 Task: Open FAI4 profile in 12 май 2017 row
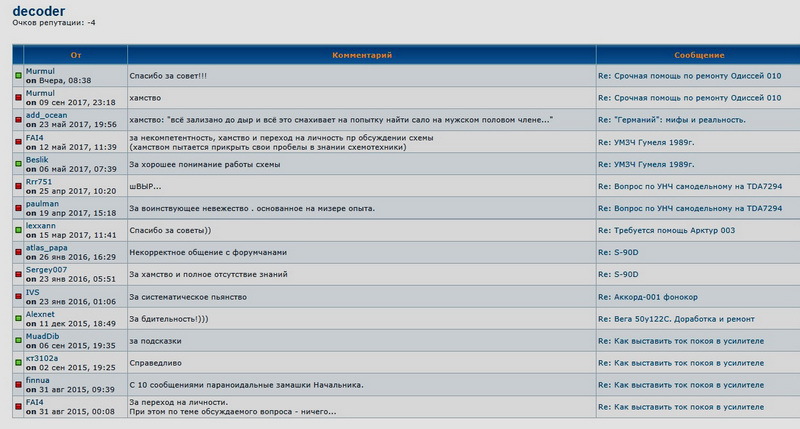35,137
